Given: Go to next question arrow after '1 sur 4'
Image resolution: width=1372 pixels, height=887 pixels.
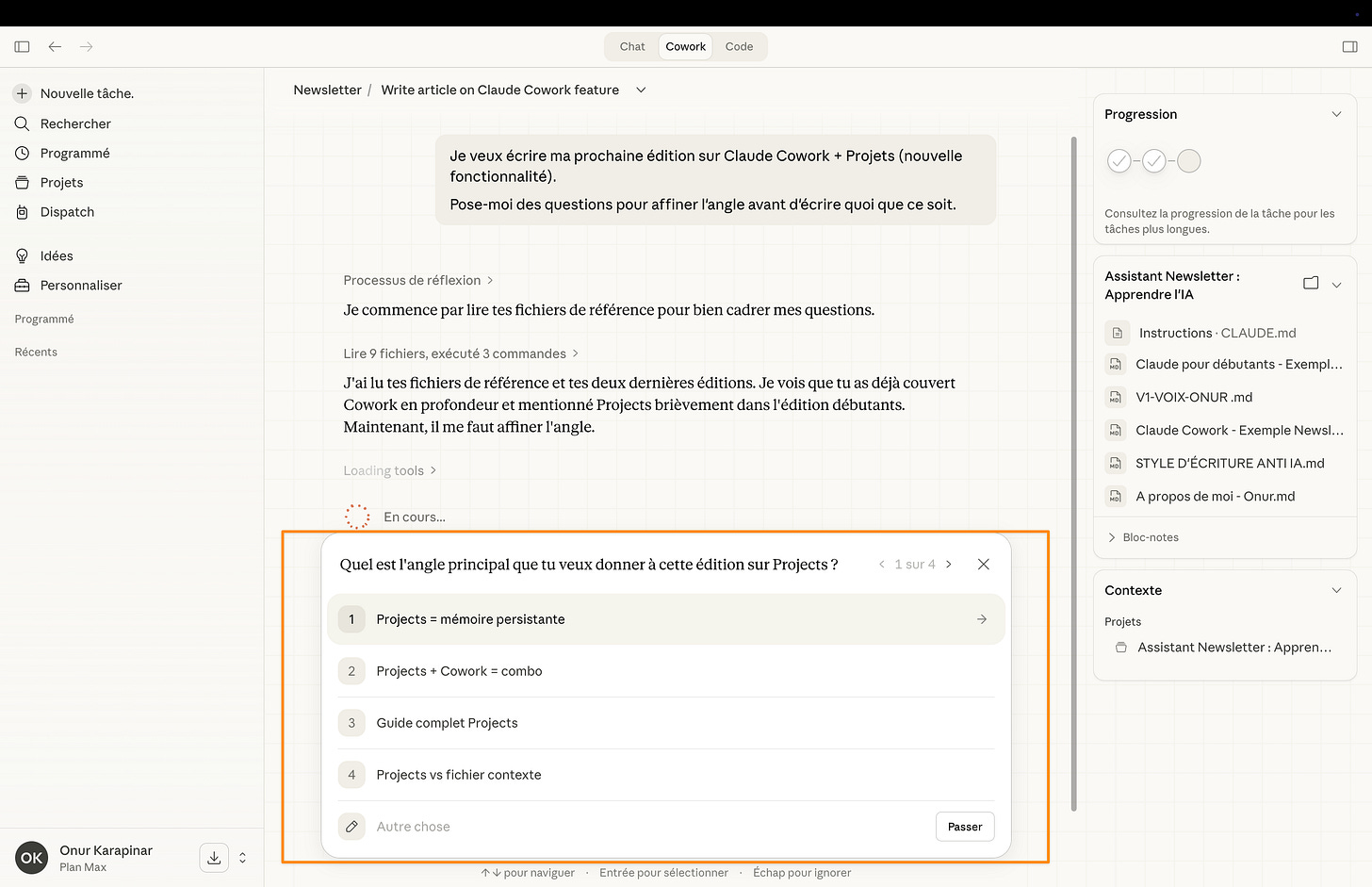Looking at the screenshot, I should [x=949, y=564].
